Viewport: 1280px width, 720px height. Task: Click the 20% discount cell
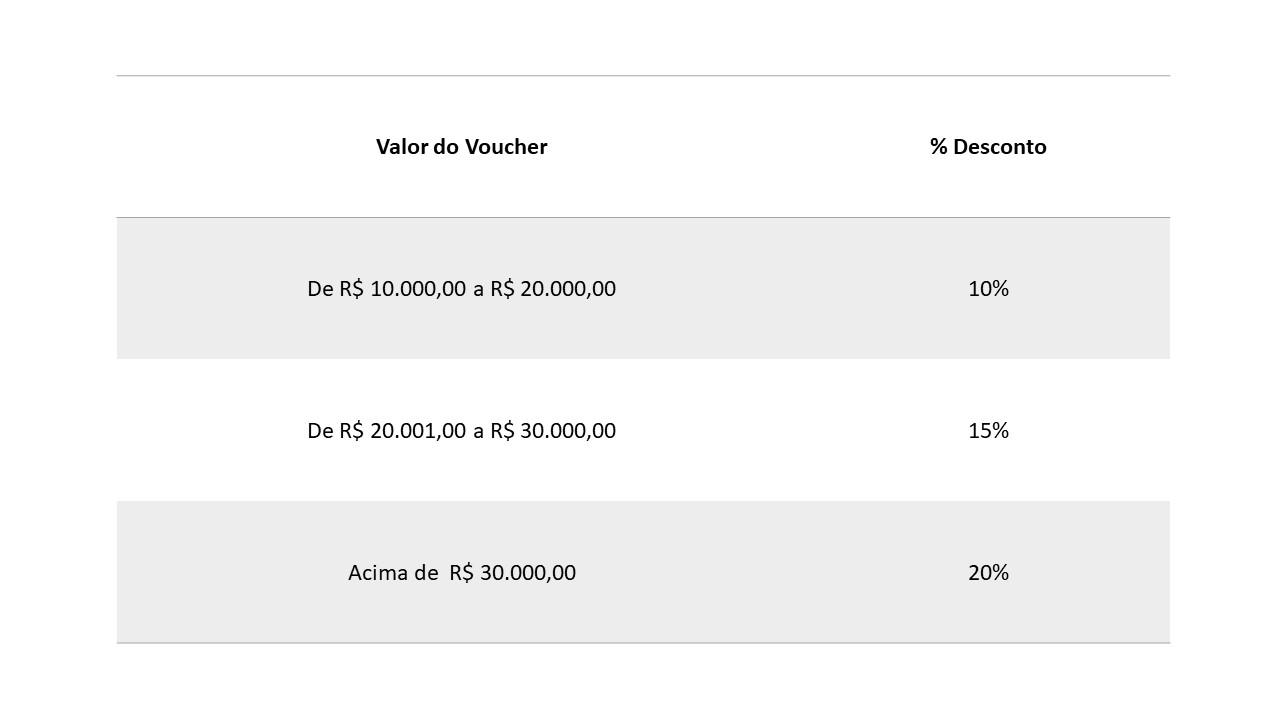[988, 573]
